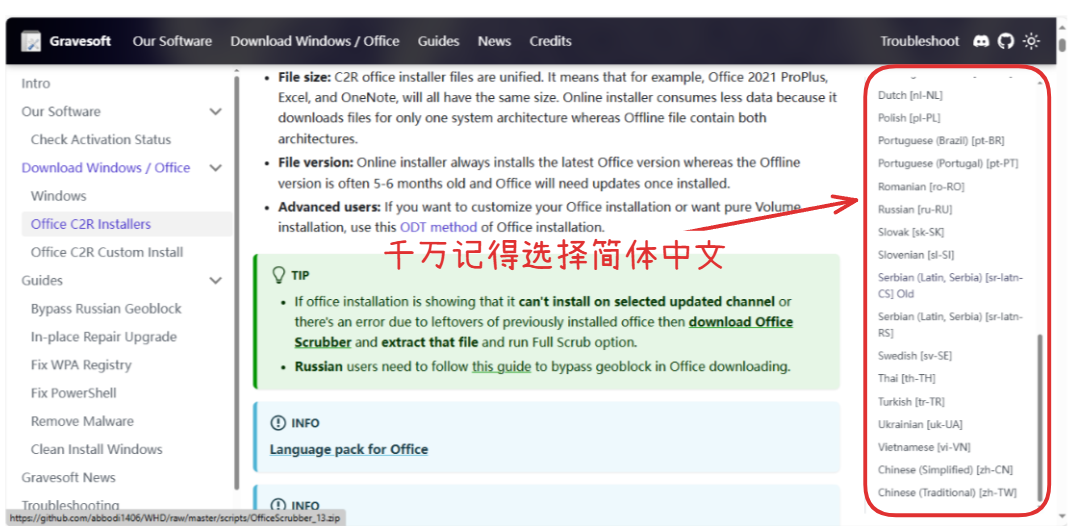Choose Swedish [sv-SE] language

[915, 356]
